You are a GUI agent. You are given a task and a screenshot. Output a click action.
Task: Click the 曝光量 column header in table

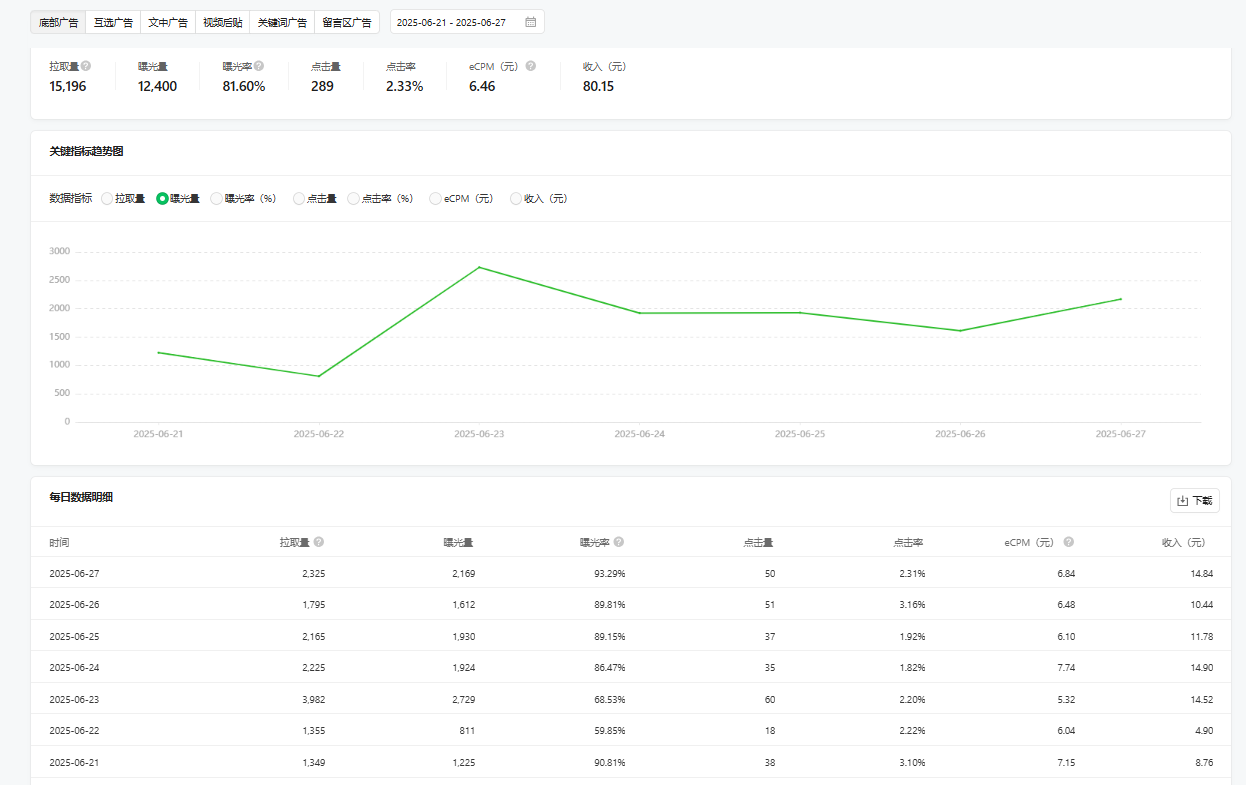(459, 543)
